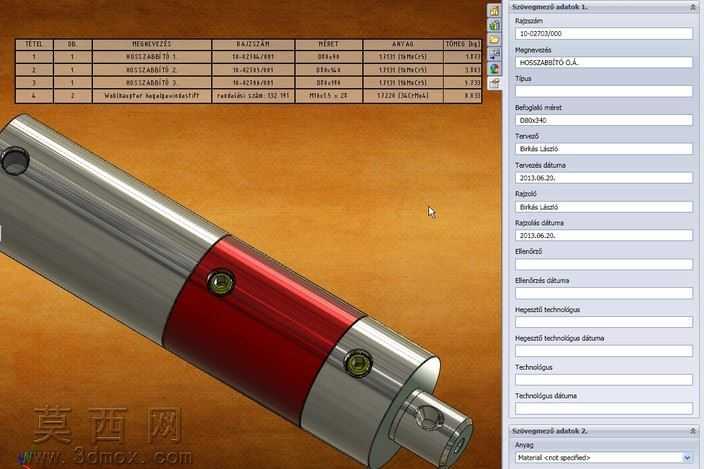The height and width of the screenshot is (469, 704).
Task: Select the set screw on the red segment
Action: tap(221, 282)
